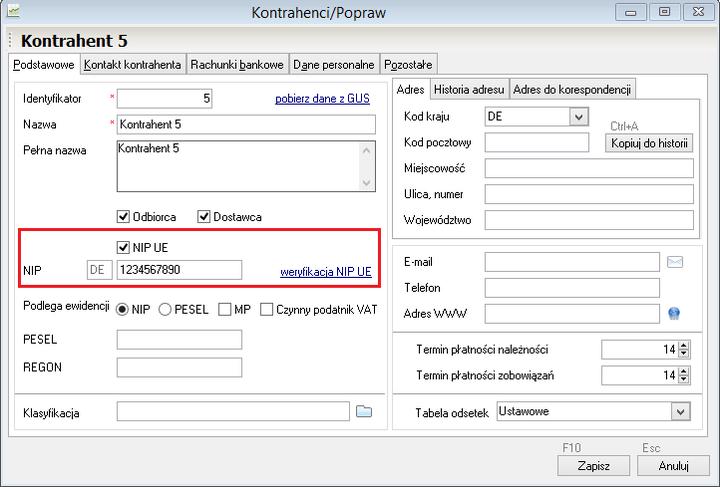Click Kopiuj do historii button

coord(649,143)
